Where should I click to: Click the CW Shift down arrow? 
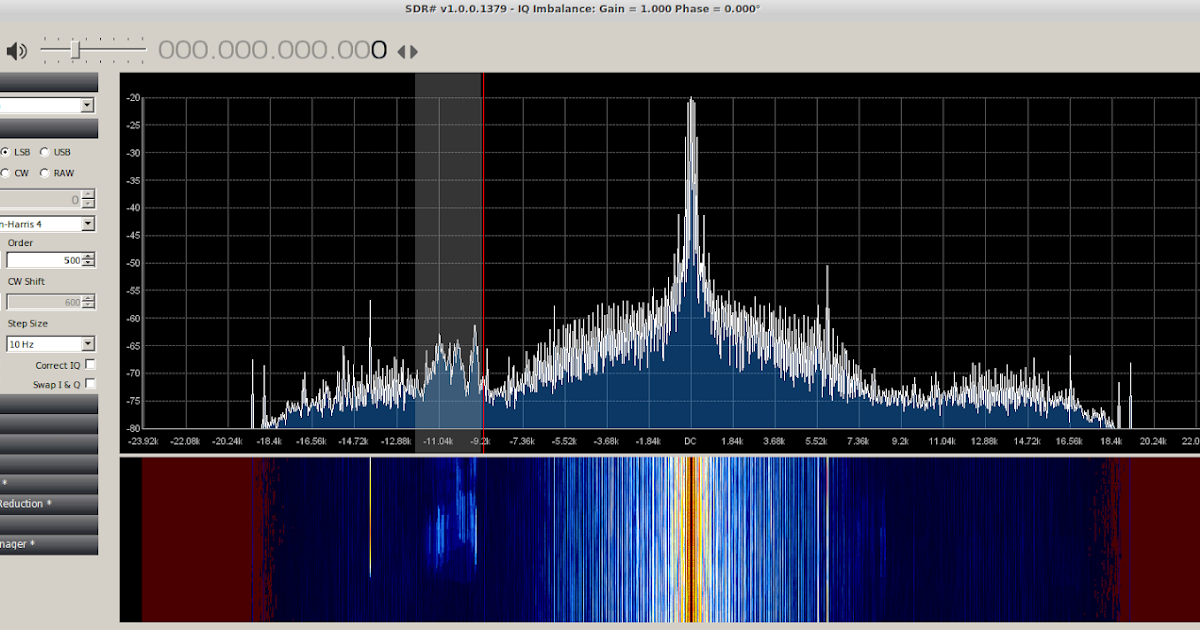[87, 306]
